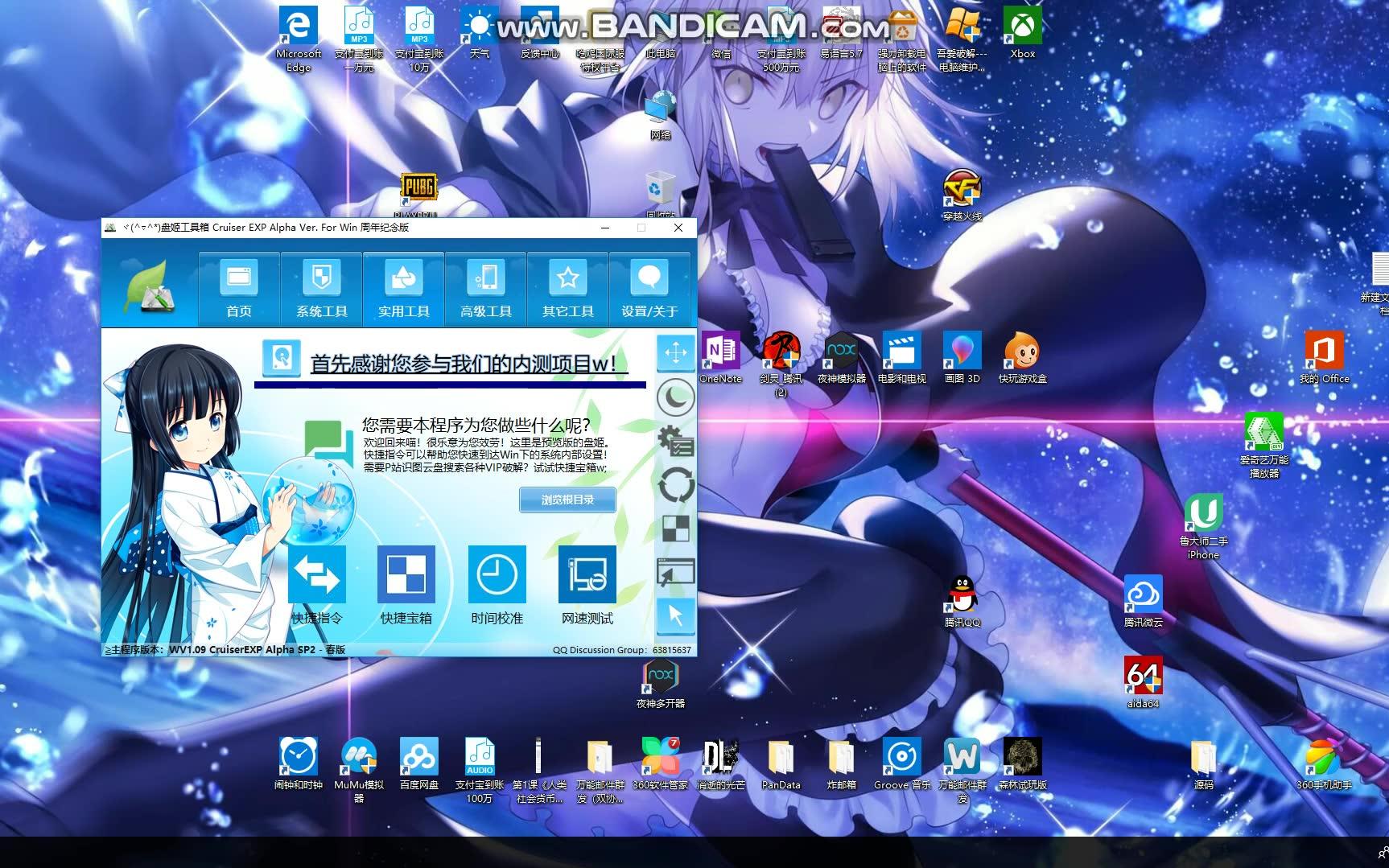Open the 高级工具 tab
This screenshot has height=868, width=1389.
(x=485, y=289)
